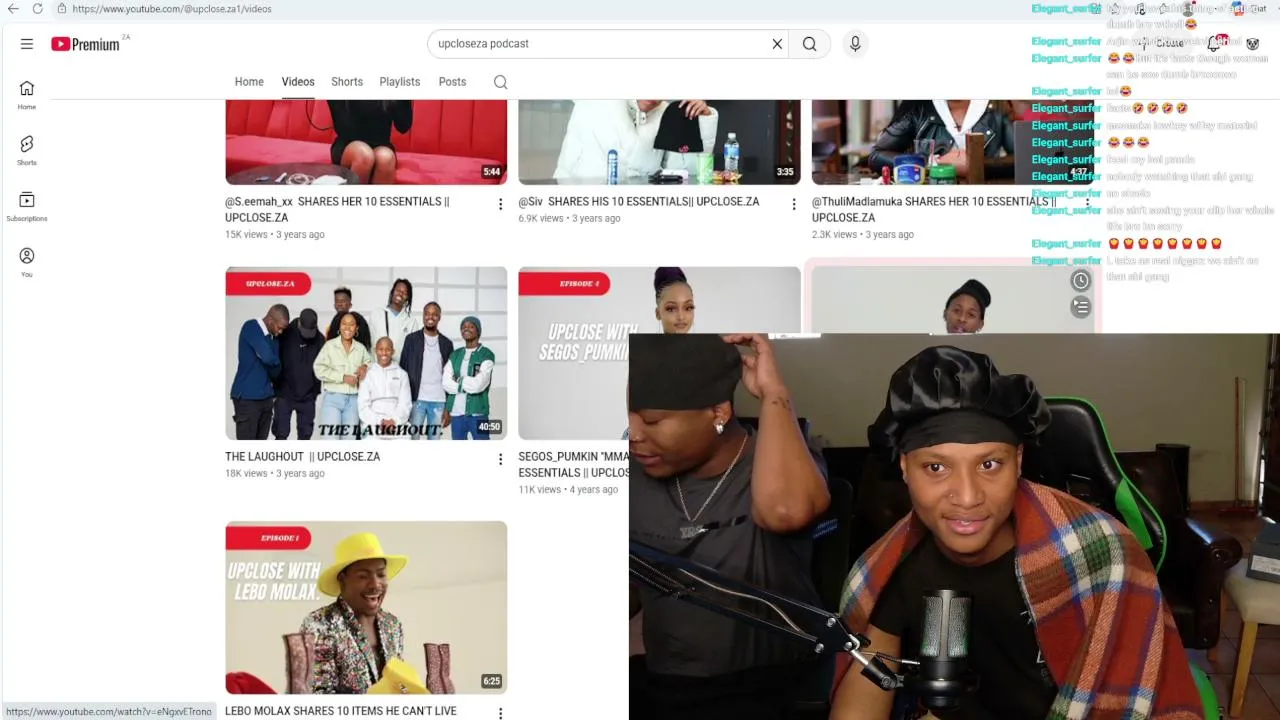Click the 3:35 duration badge
The image size is (1280, 720).
click(785, 172)
